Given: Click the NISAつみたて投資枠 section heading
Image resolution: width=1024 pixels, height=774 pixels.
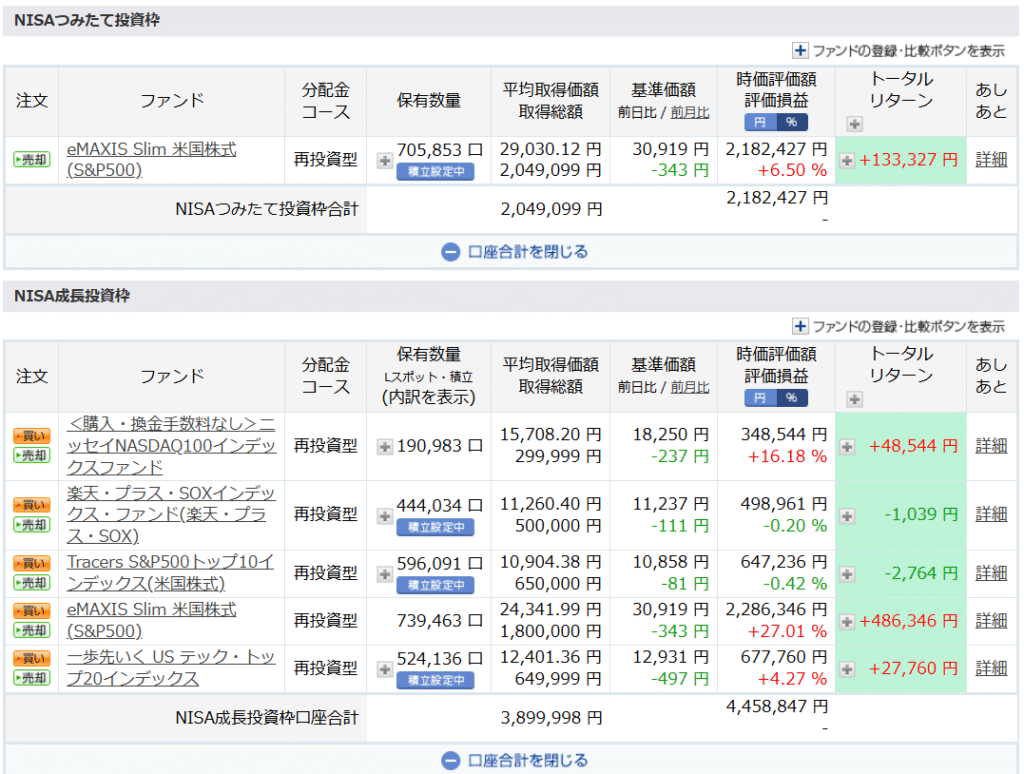Looking at the screenshot, I should click(87, 20).
